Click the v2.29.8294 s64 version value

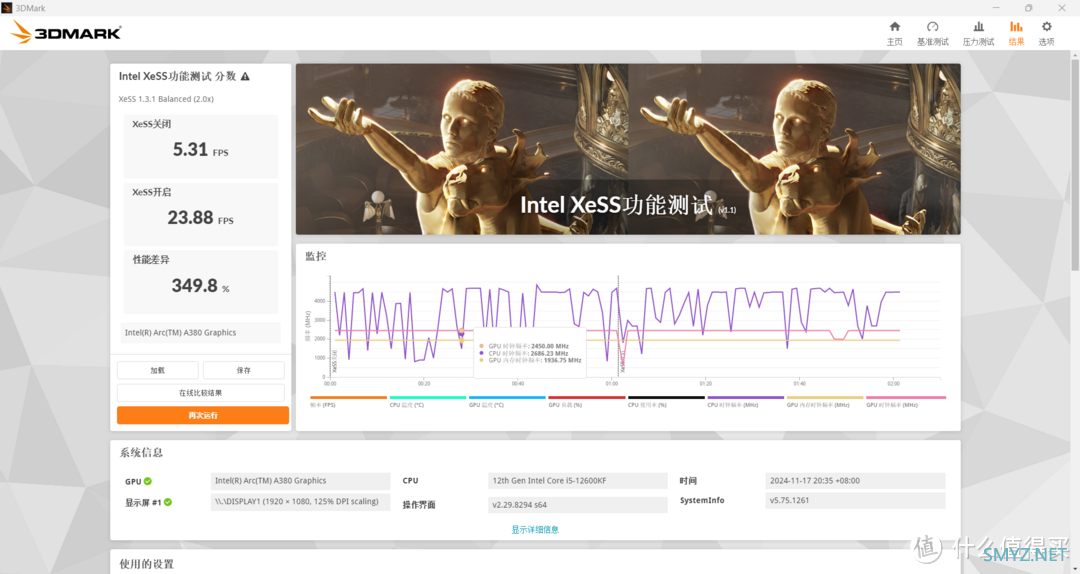577,505
